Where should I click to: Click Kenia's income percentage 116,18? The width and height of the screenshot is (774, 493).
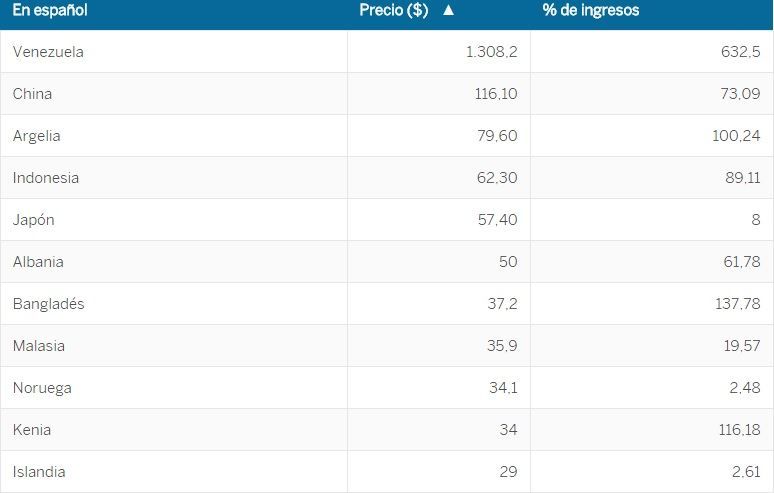738,430
